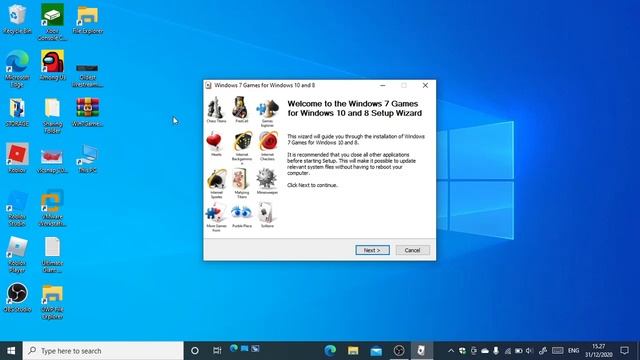
Task: Open the Action Center notifications
Action: [624, 351]
